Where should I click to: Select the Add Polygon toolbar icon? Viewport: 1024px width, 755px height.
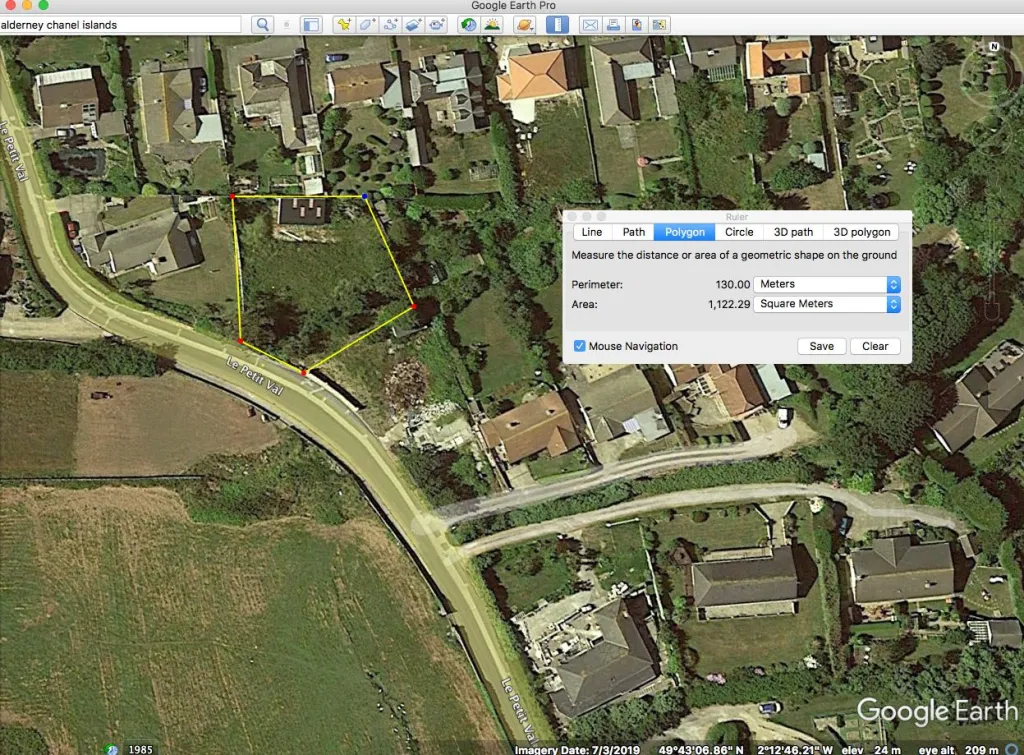tap(367, 24)
